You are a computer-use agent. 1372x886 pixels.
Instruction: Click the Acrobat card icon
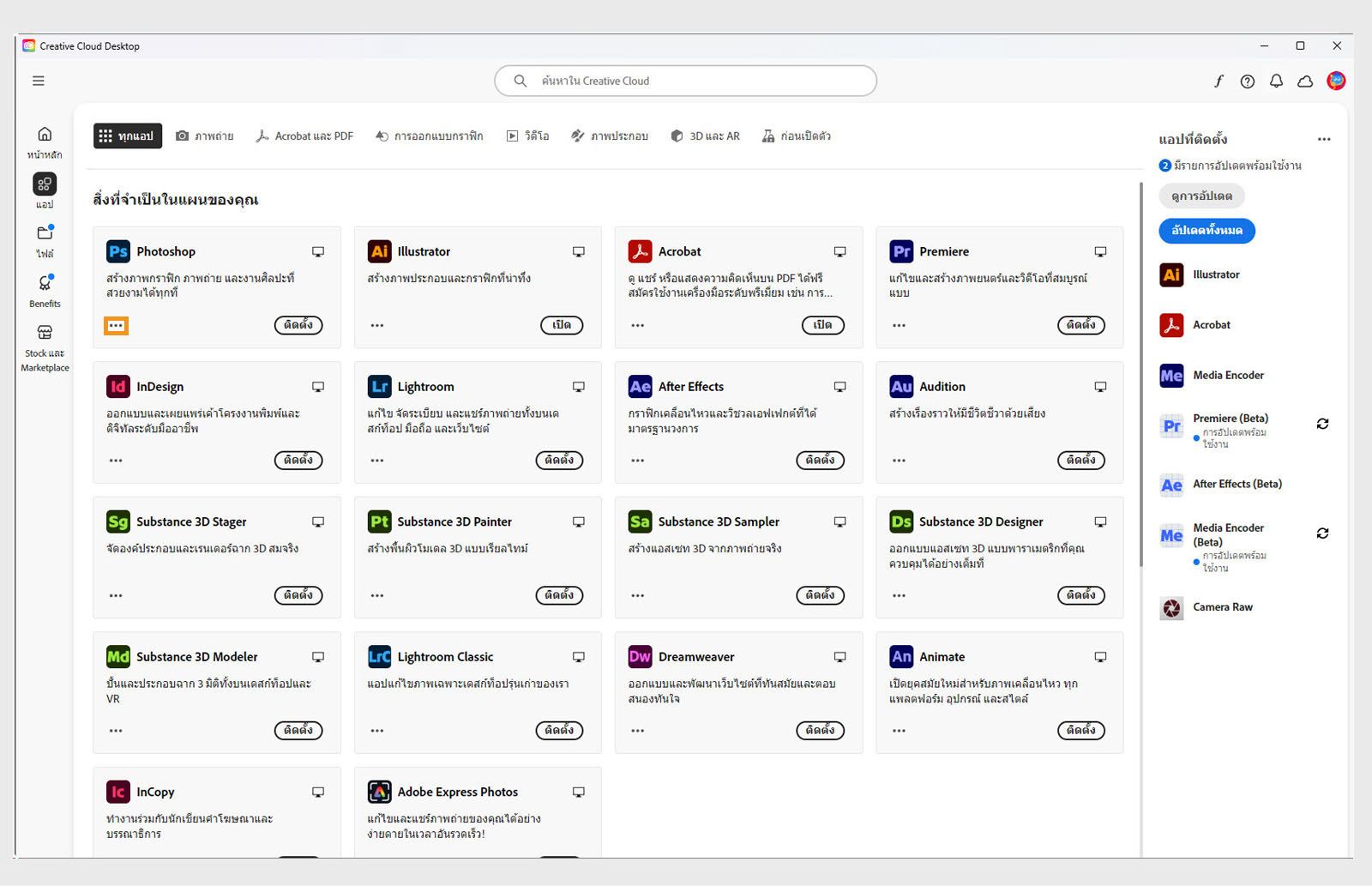coord(640,251)
